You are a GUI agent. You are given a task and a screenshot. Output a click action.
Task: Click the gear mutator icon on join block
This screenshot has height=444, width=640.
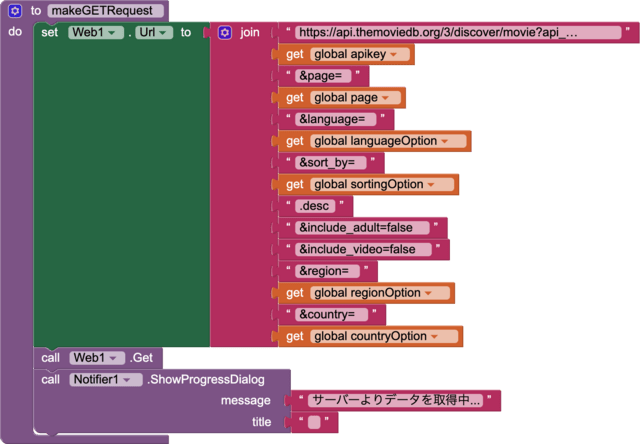225,33
